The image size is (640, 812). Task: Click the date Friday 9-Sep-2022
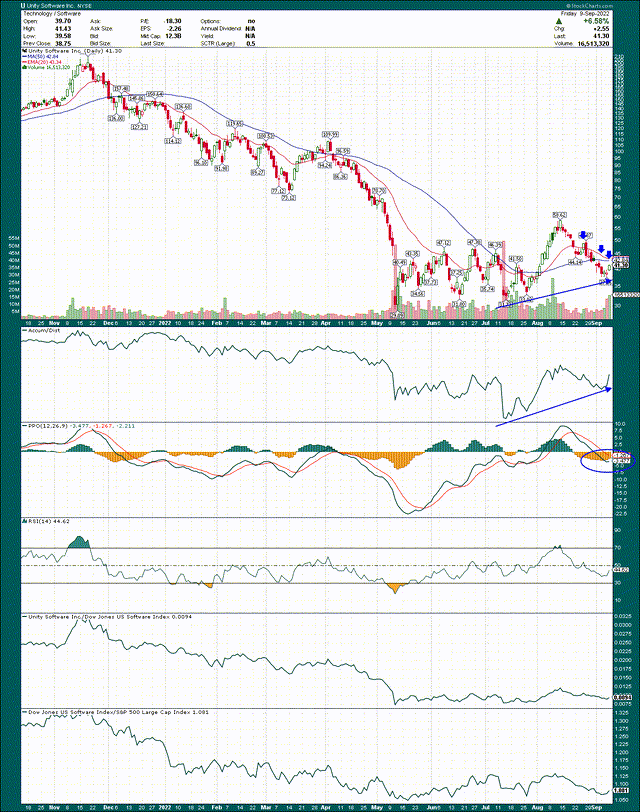click(585, 13)
